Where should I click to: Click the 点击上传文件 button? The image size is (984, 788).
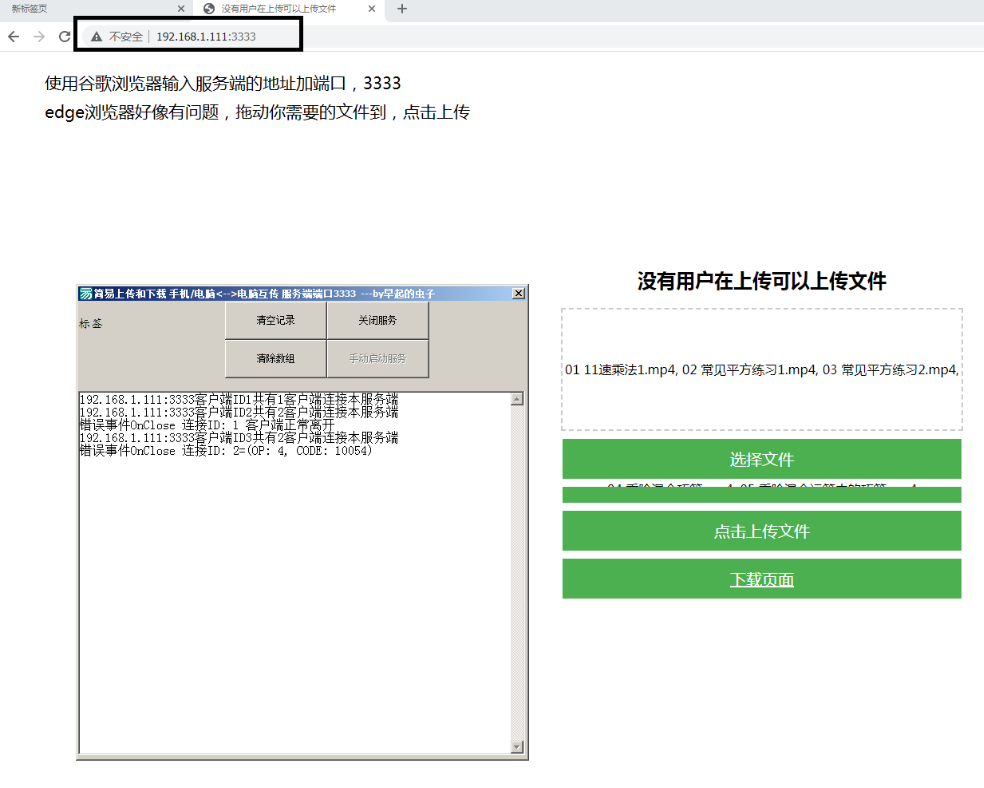coord(761,530)
